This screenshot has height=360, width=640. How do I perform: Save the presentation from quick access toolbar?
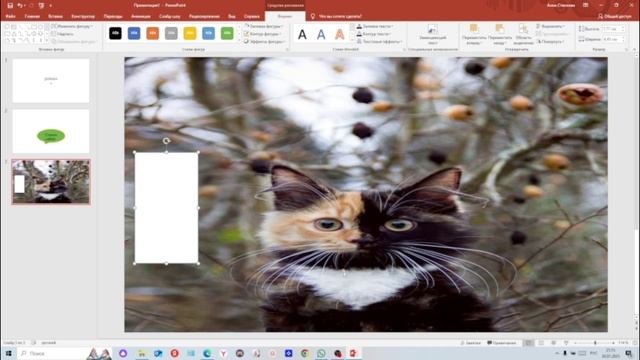pos(10,6)
